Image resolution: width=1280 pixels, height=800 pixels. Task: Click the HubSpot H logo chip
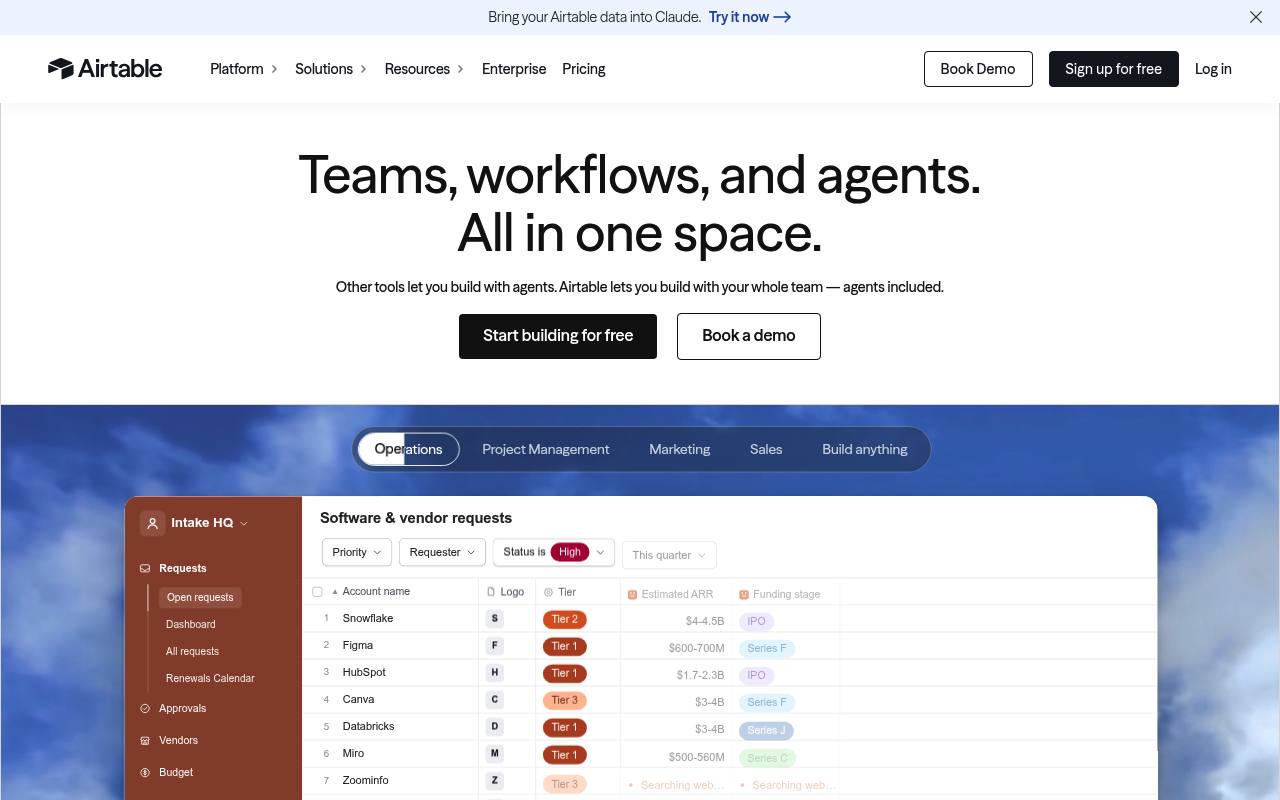[x=494, y=673]
